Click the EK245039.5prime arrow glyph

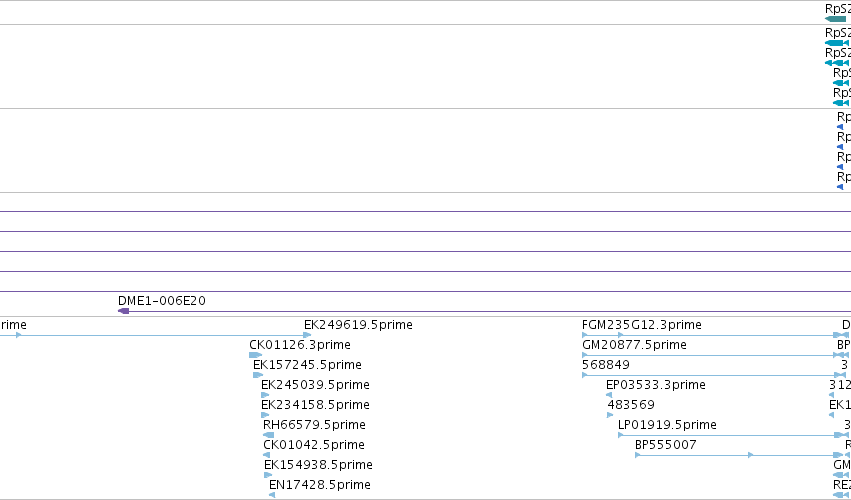(x=265, y=395)
